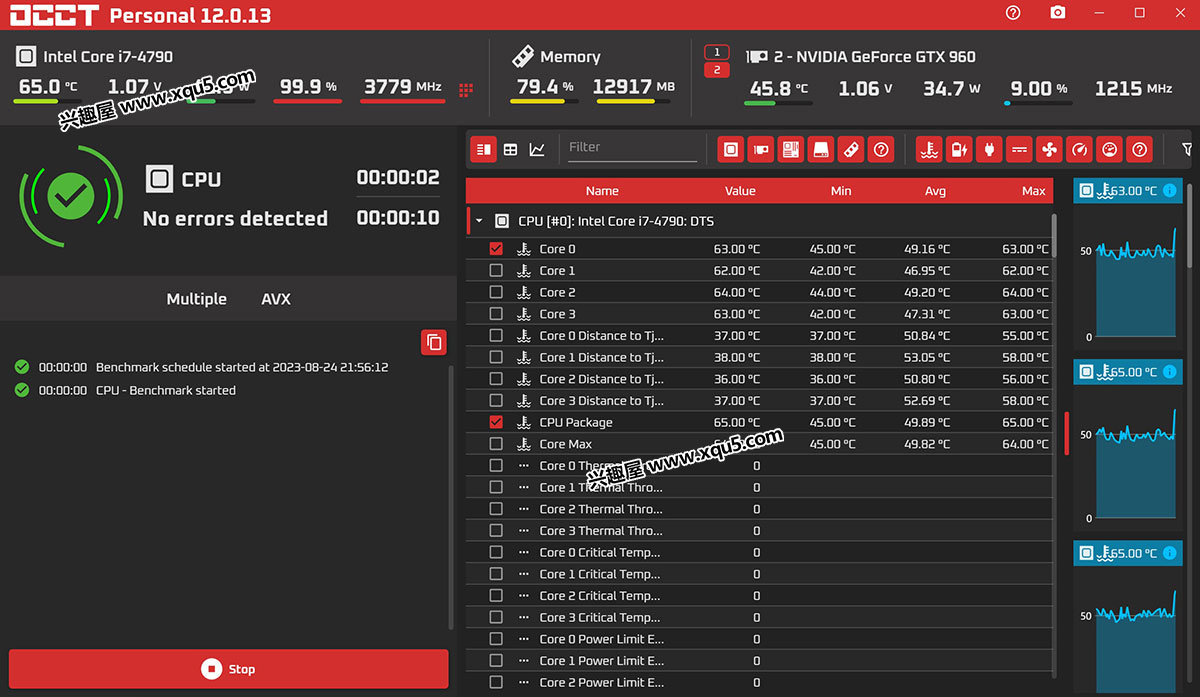The width and height of the screenshot is (1200, 697).
Task: Copy the log with the red copy icon
Action: [x=434, y=342]
